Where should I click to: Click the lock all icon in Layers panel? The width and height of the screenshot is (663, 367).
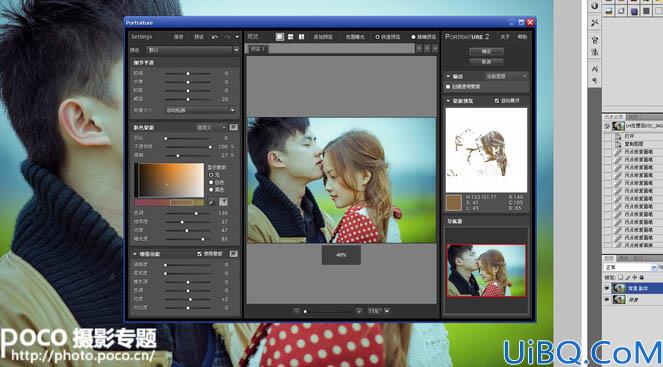641,277
